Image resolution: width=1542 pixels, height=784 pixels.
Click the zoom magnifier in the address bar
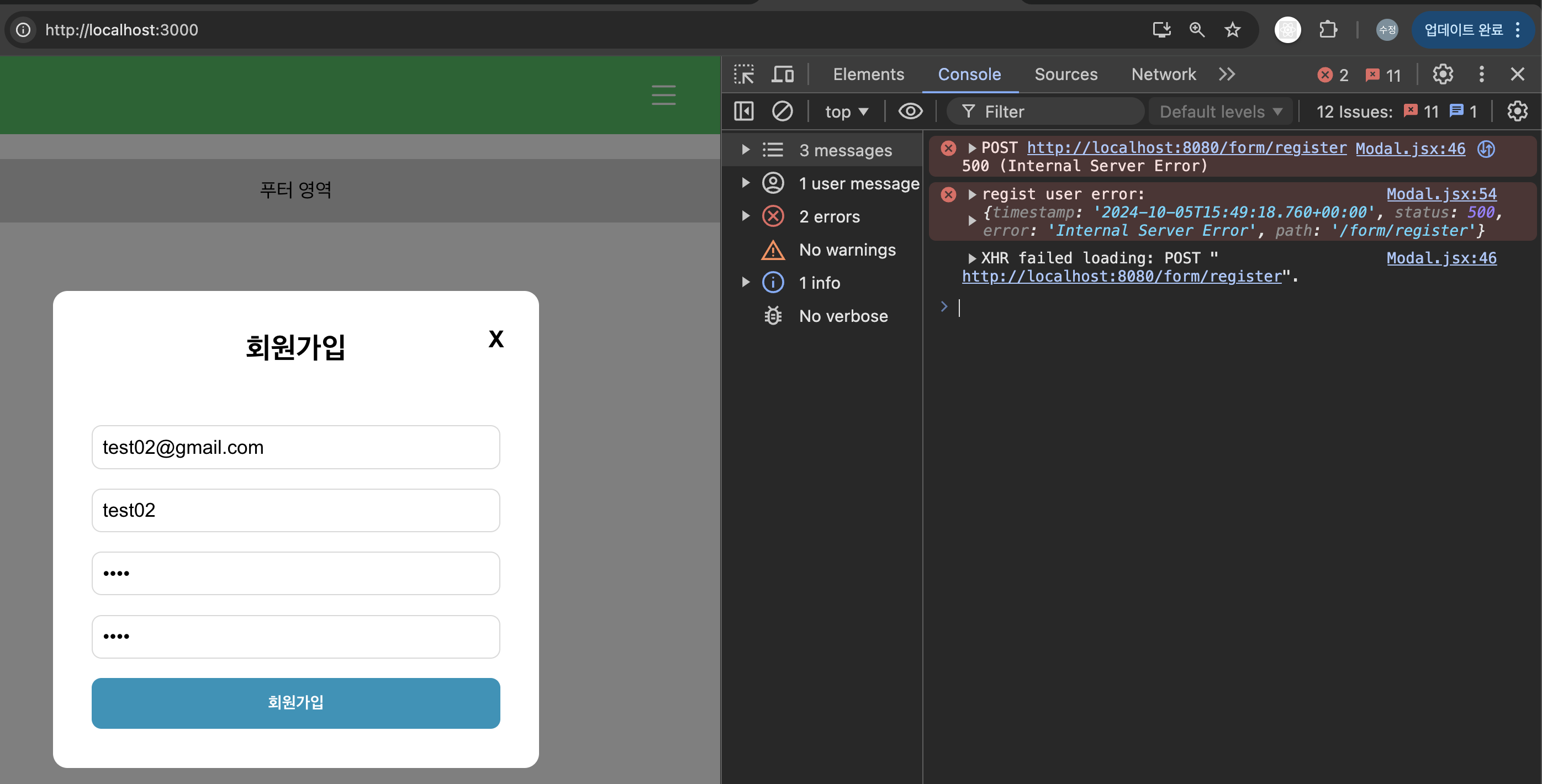point(1197,29)
